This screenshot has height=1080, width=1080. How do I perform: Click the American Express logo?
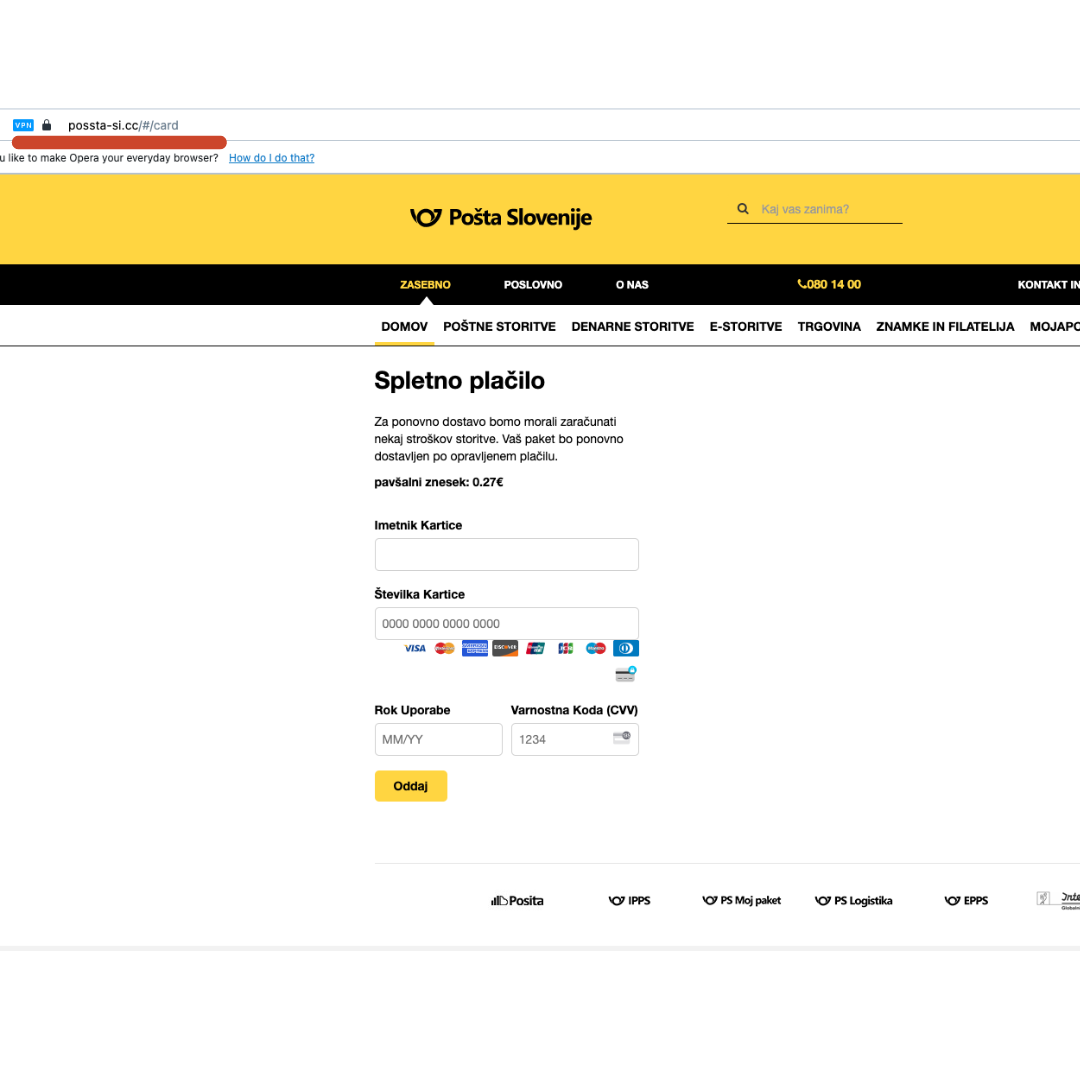tap(475, 648)
